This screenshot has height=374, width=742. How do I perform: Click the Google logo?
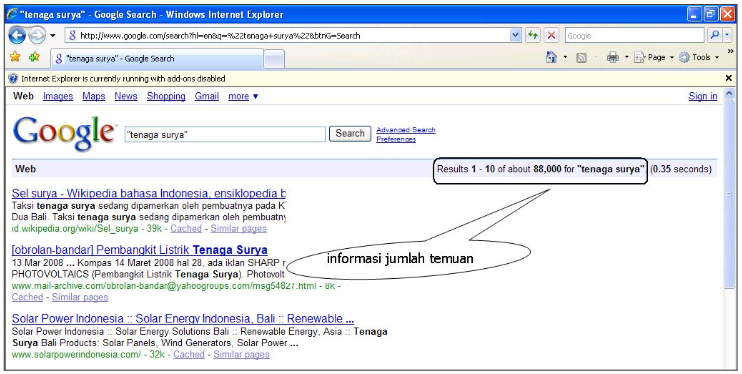pos(64,134)
